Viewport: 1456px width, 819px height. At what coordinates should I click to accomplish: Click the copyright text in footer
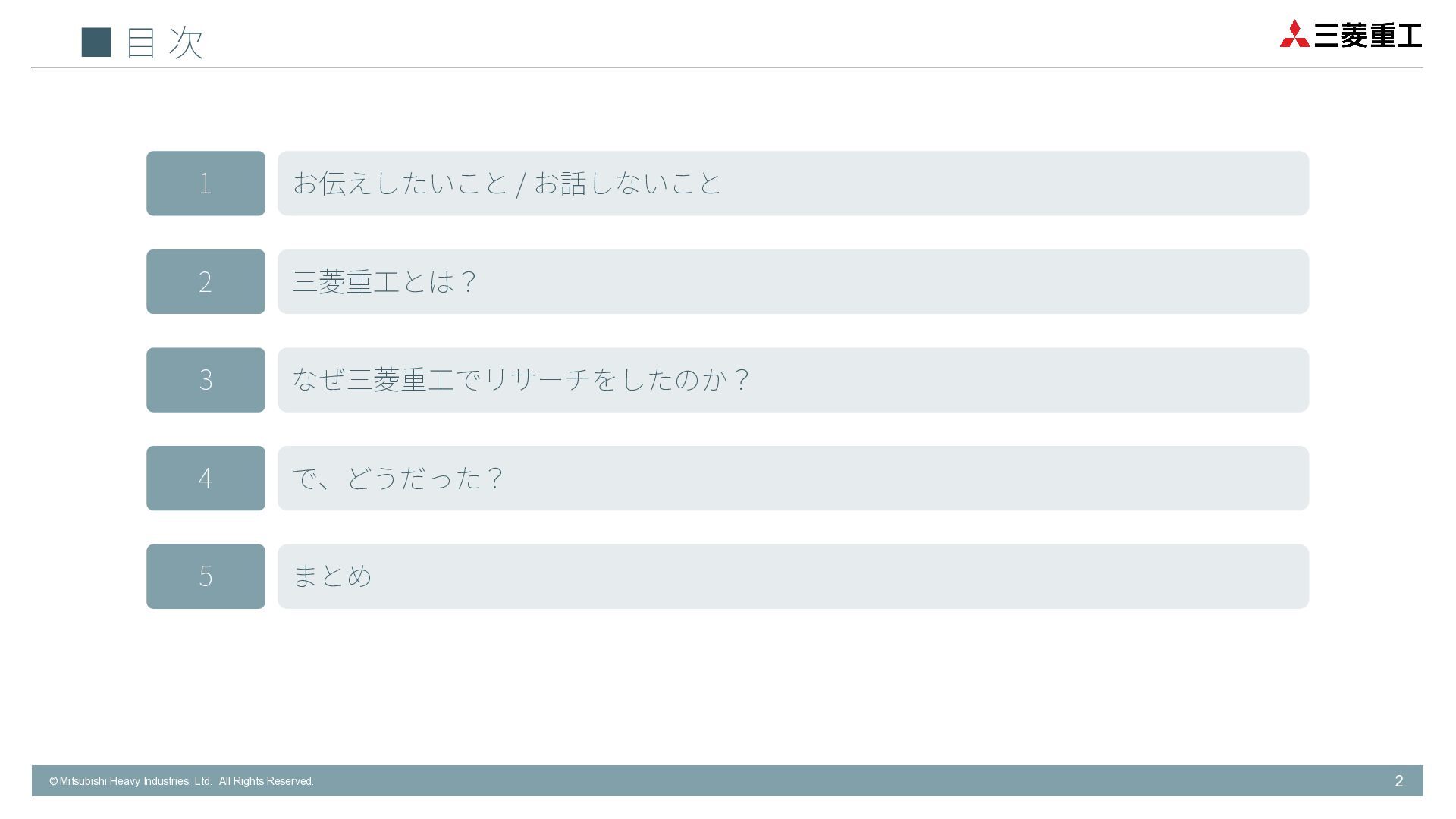[x=181, y=781]
